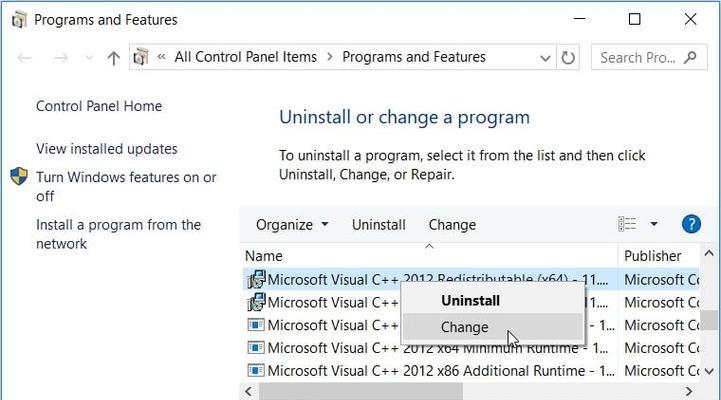The image size is (721, 400).
Task: Click the address bar Control Panel icon
Action: pyautogui.click(x=141, y=57)
